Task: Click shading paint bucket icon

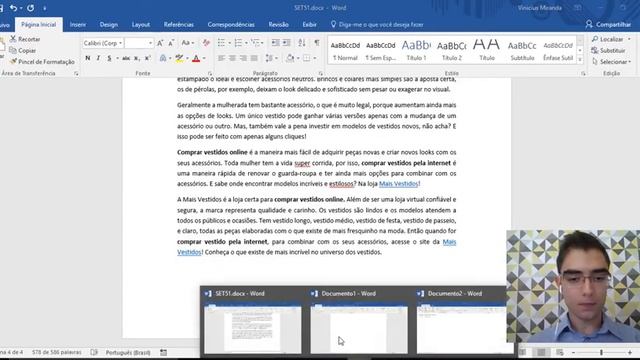Action: point(290,58)
